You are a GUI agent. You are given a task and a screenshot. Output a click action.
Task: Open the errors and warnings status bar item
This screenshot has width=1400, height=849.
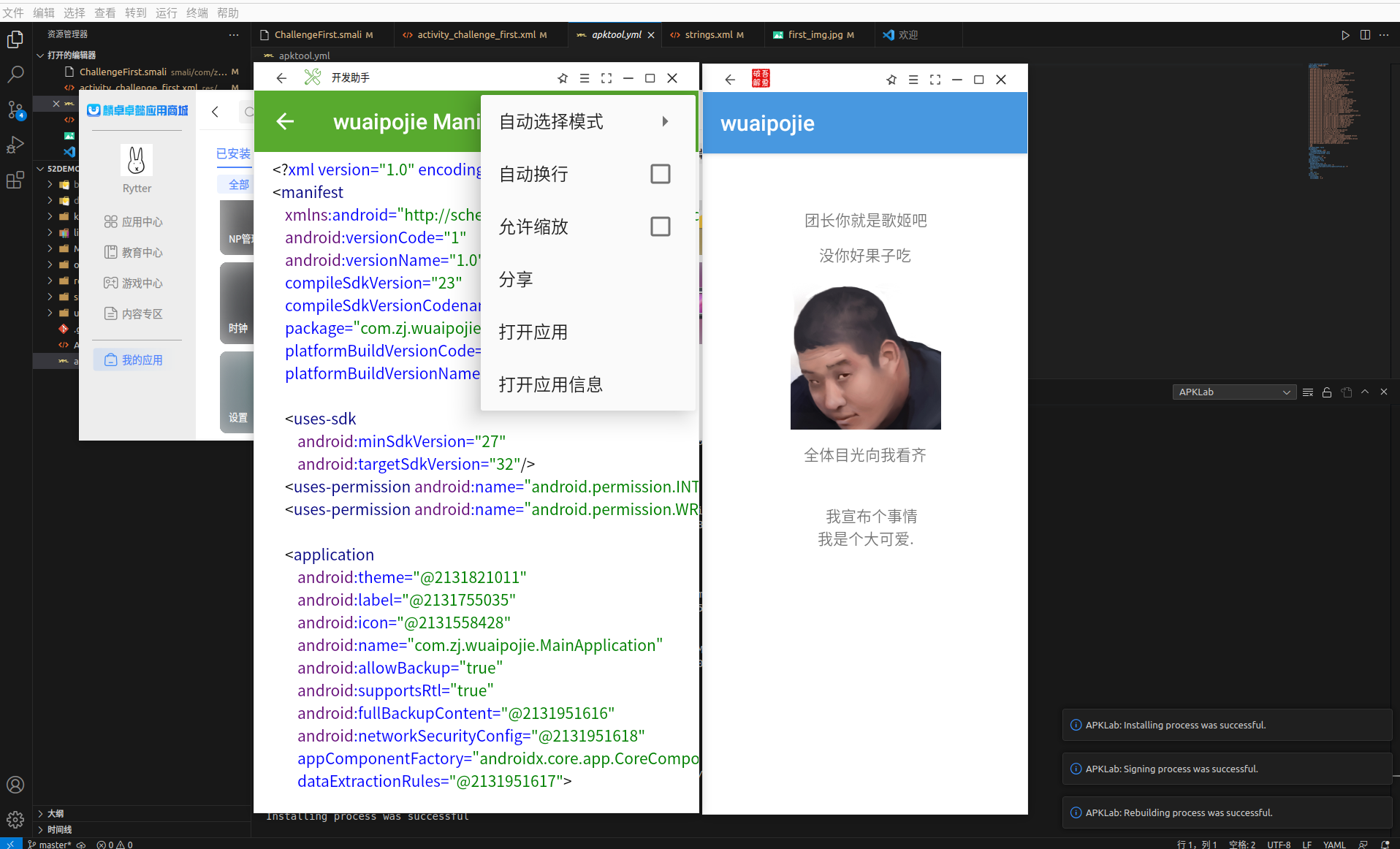pos(115,844)
